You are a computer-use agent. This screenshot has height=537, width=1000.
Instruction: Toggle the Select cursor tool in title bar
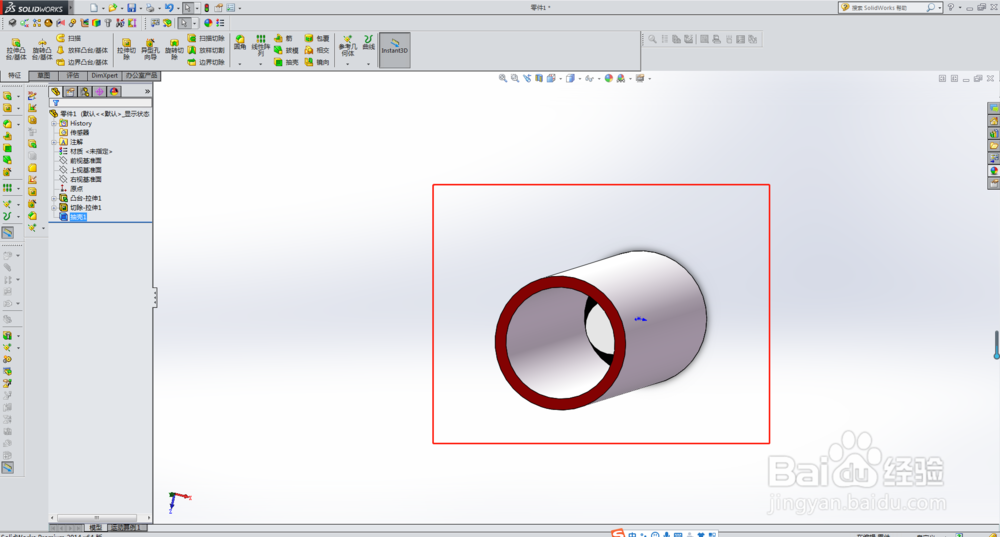pos(188,8)
